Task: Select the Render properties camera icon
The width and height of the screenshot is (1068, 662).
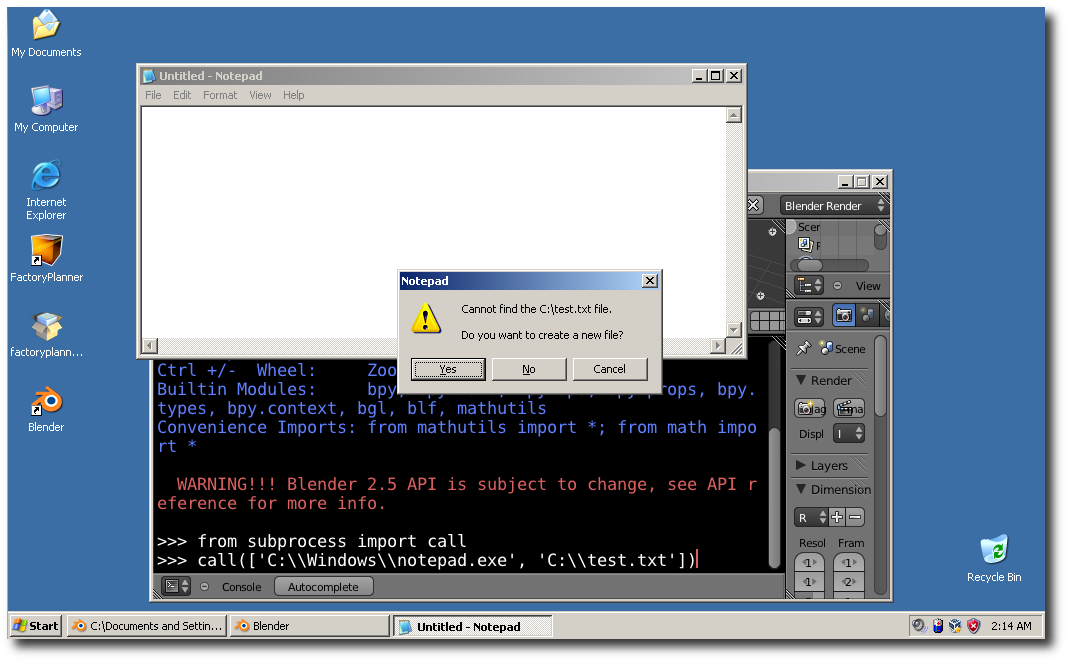Action: (x=843, y=315)
